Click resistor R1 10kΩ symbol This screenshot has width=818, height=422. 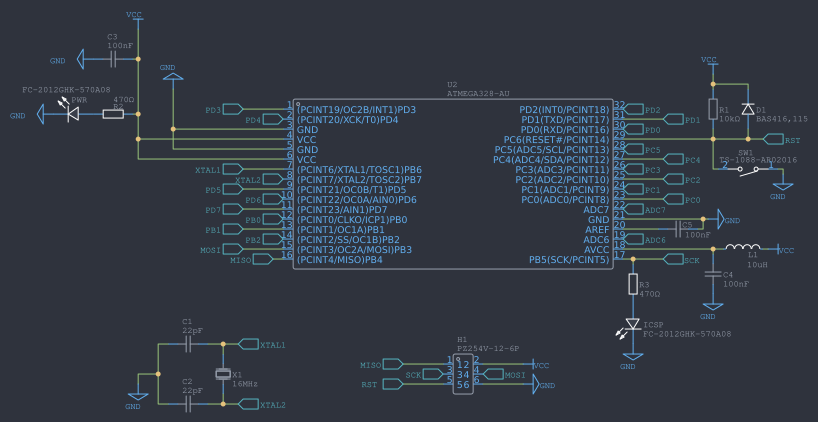coord(712,110)
